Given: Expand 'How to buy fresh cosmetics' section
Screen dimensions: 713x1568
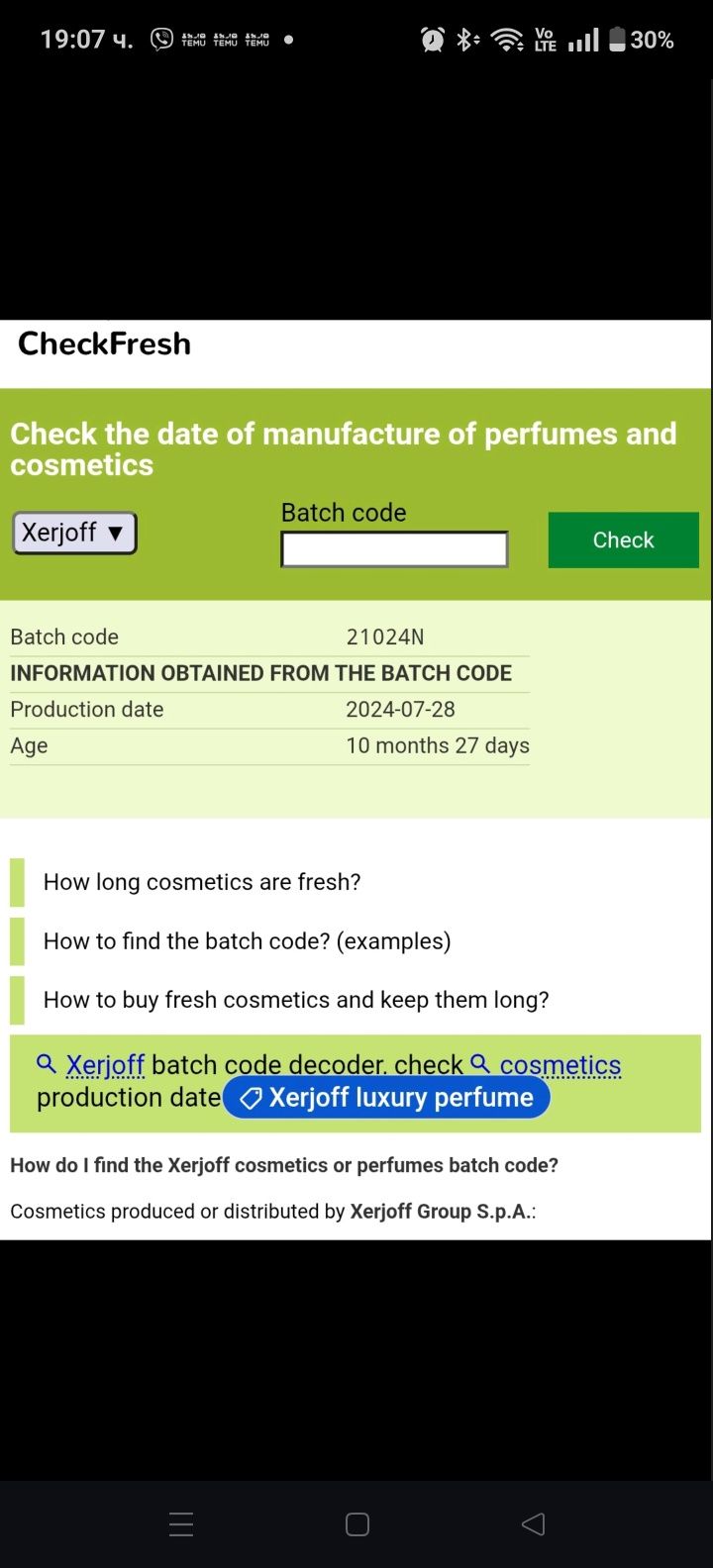Looking at the screenshot, I should coord(296,1000).
